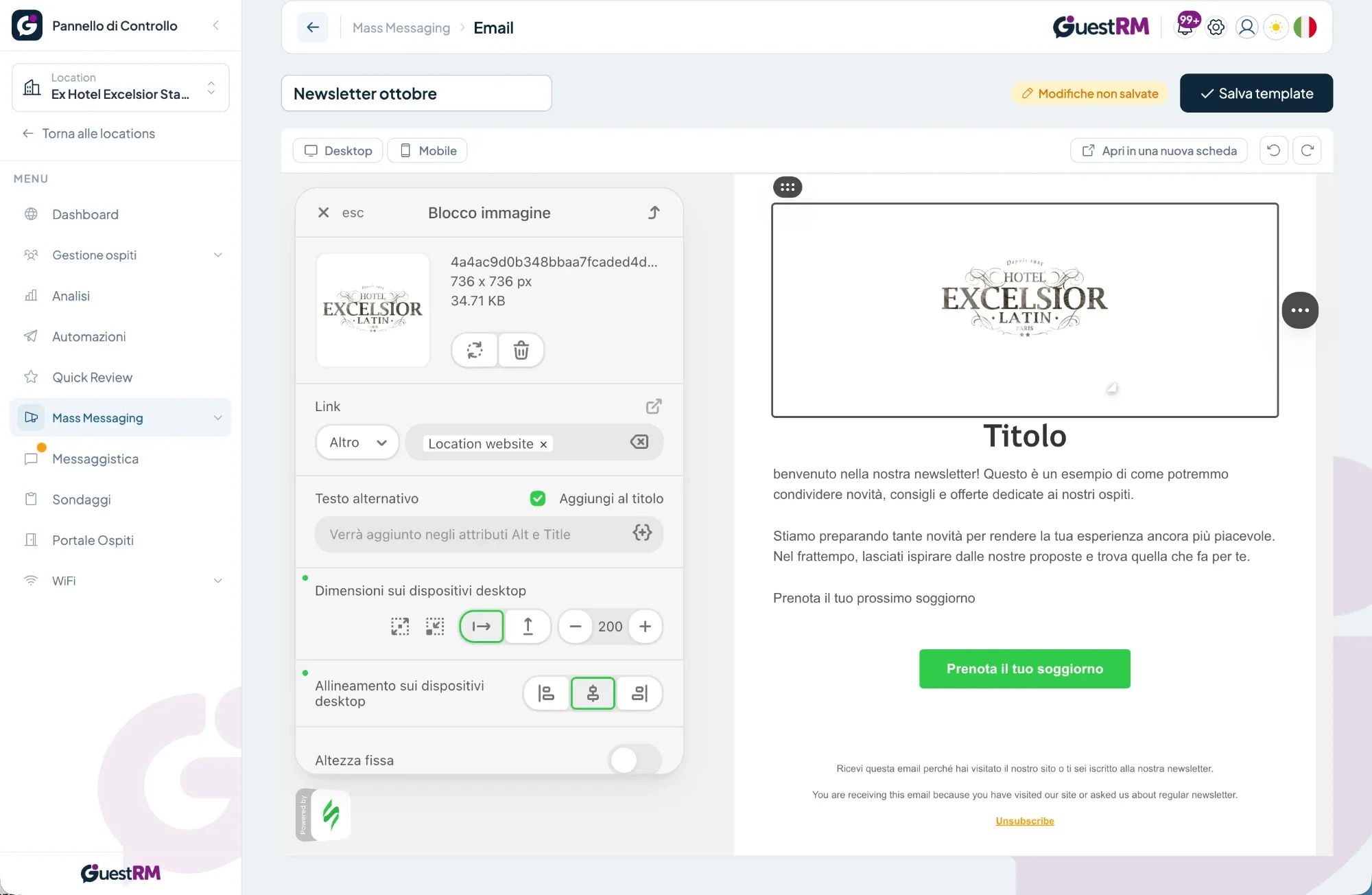Click the width value 200 field

pos(610,626)
